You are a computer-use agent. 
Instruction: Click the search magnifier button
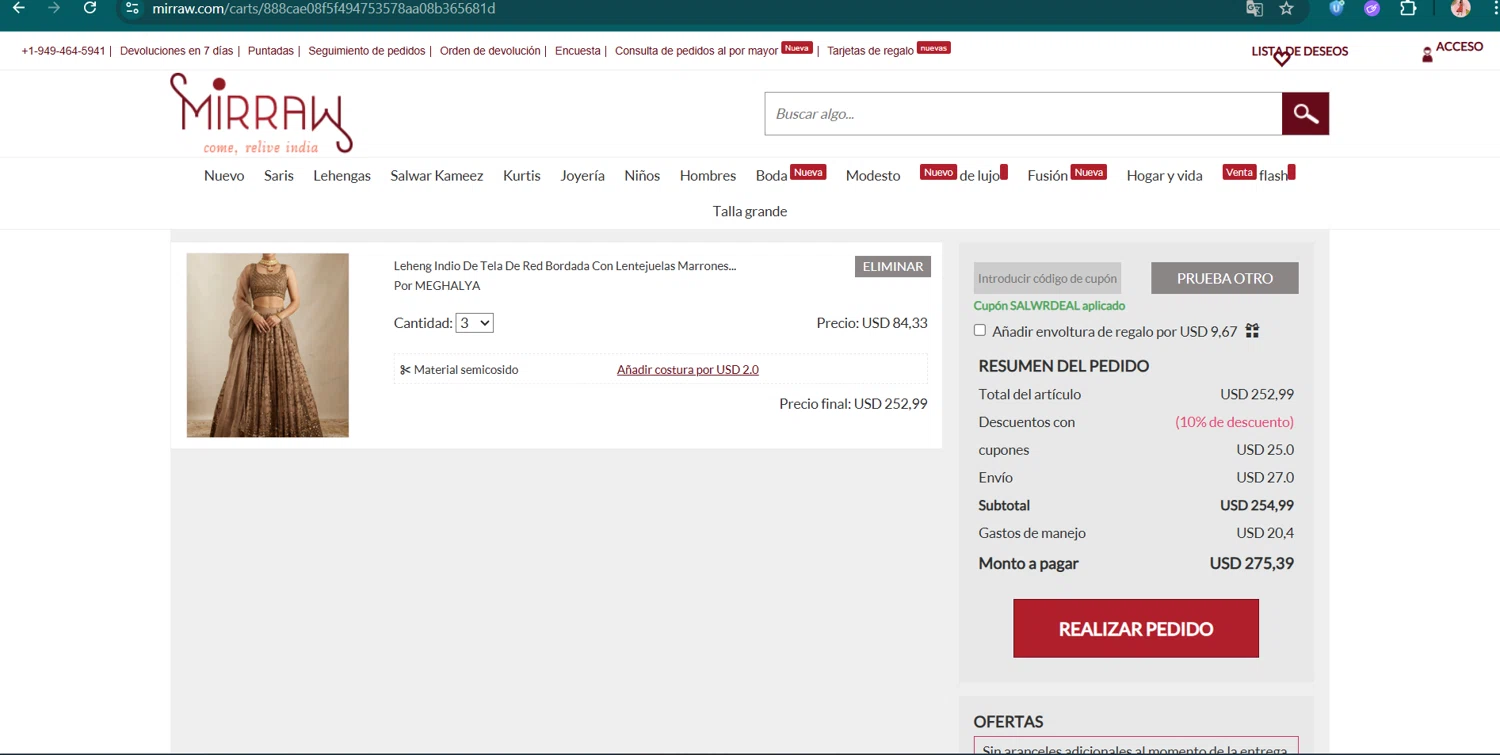(x=1305, y=114)
